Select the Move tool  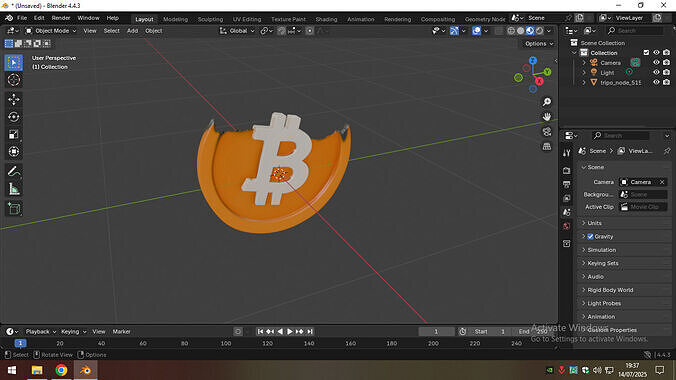click(14, 99)
